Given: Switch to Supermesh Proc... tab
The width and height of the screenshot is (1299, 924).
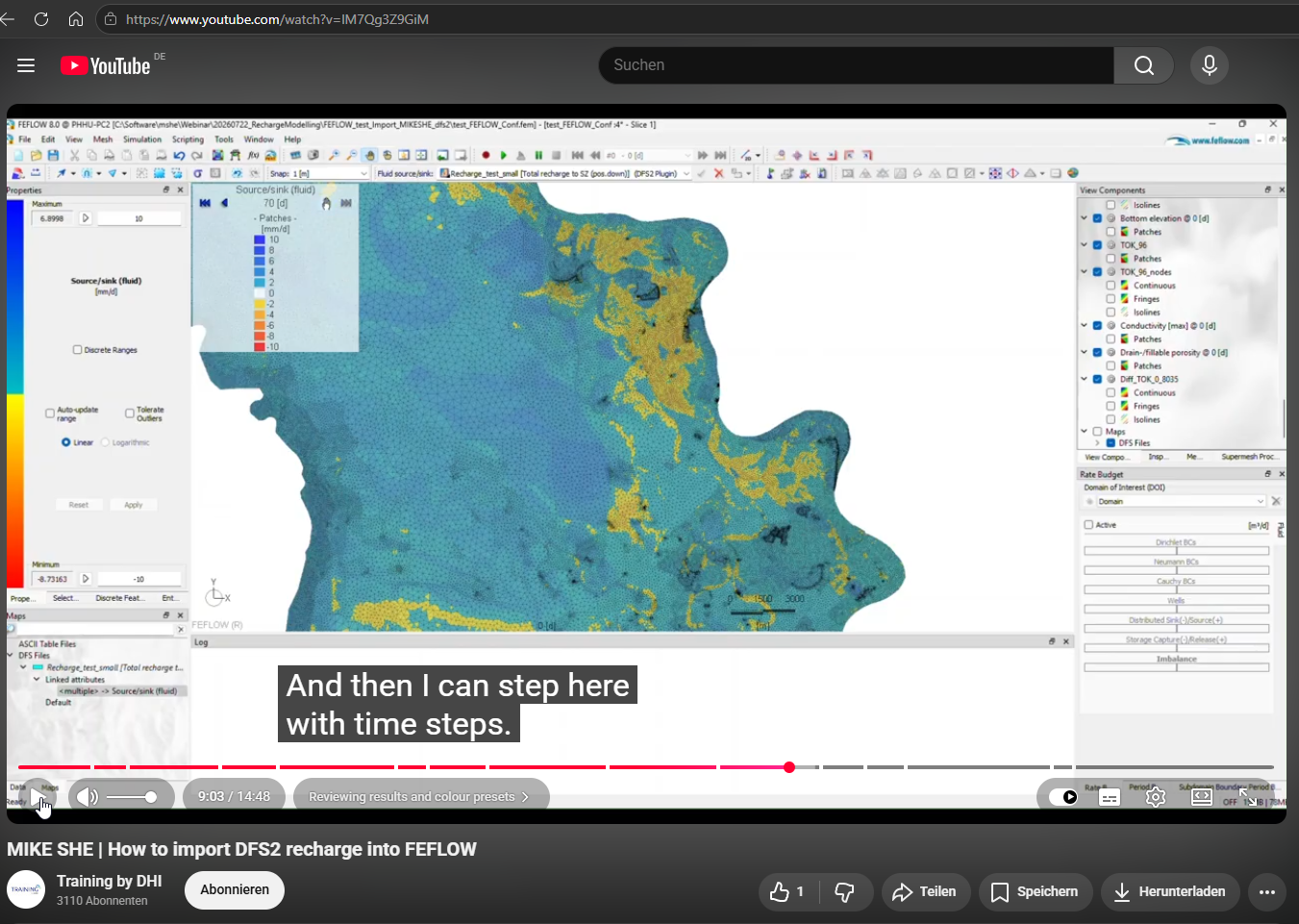Looking at the screenshot, I should pyautogui.click(x=1248, y=457).
